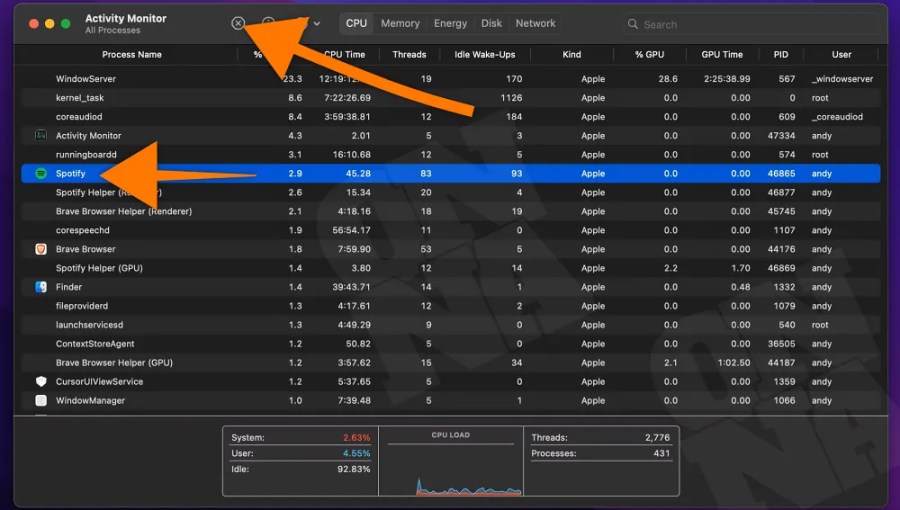Click the CPU LOAD graph
This screenshot has width=900, height=510.
[451, 468]
